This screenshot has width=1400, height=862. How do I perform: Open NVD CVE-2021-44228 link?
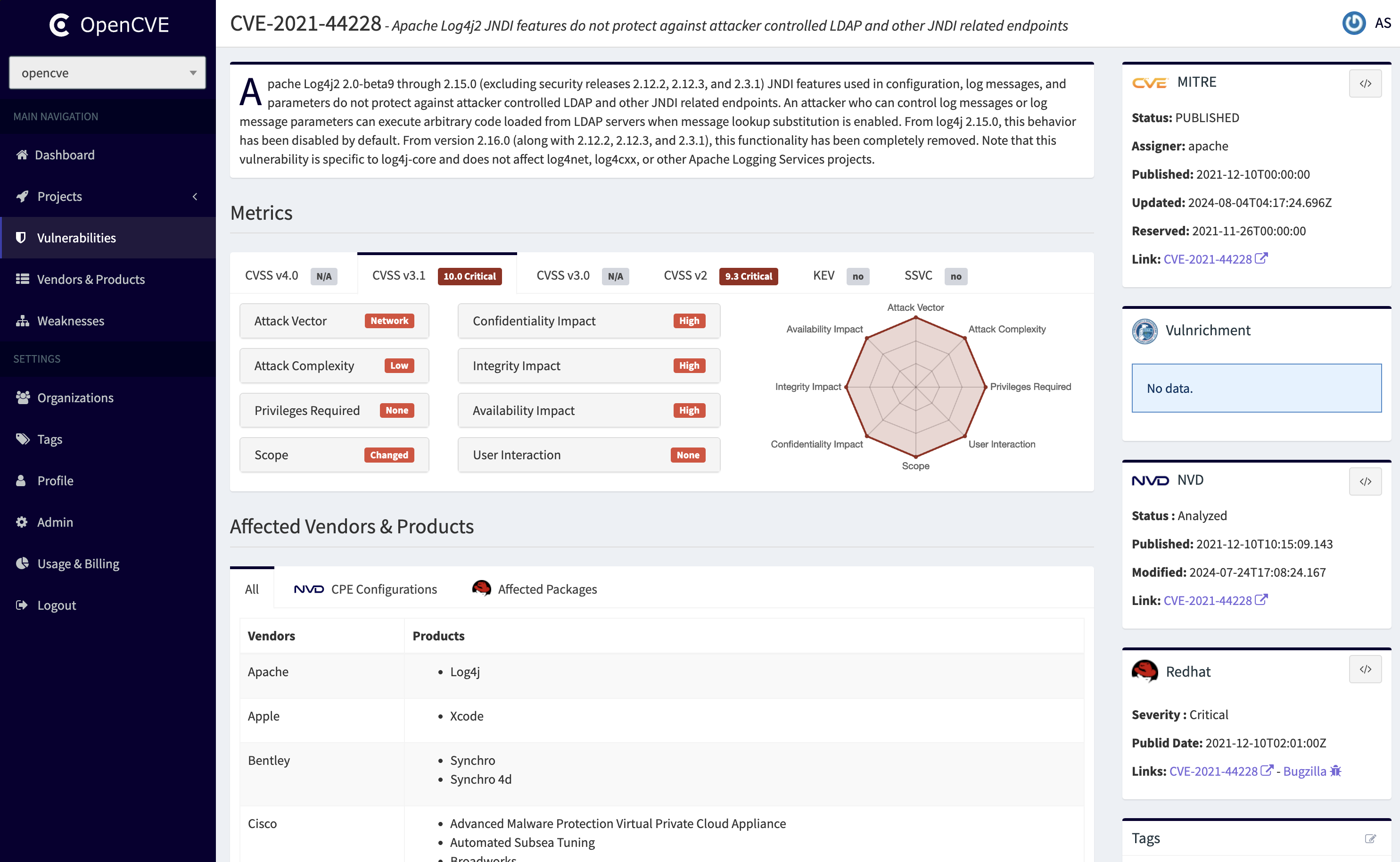(1207, 600)
